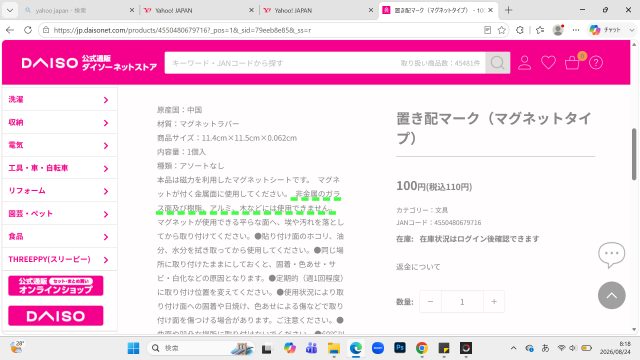Click the DAISO banner in sidebar

click(56, 316)
